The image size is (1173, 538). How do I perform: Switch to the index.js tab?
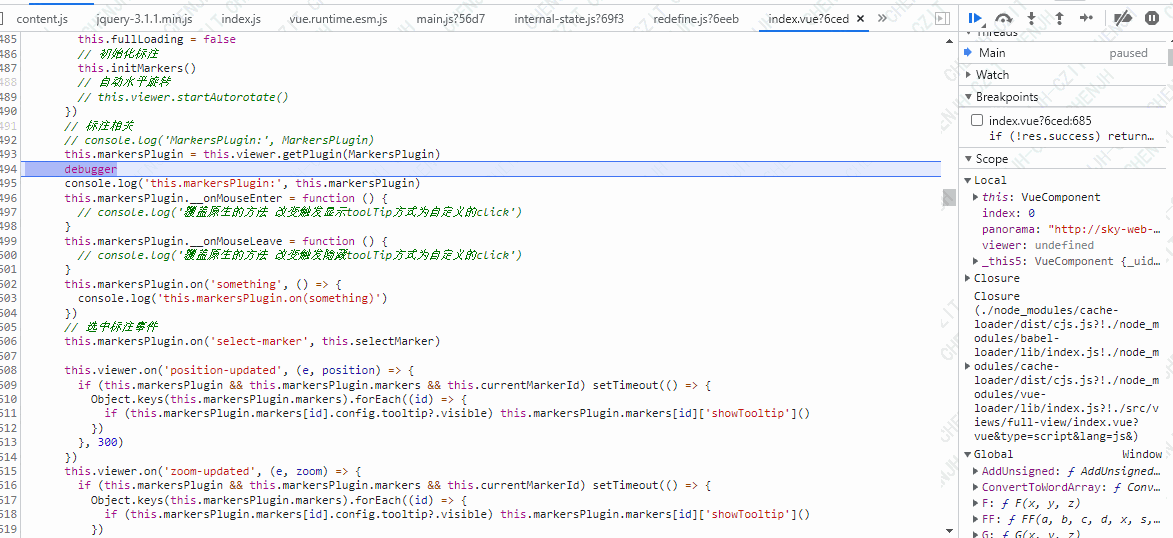[x=243, y=19]
